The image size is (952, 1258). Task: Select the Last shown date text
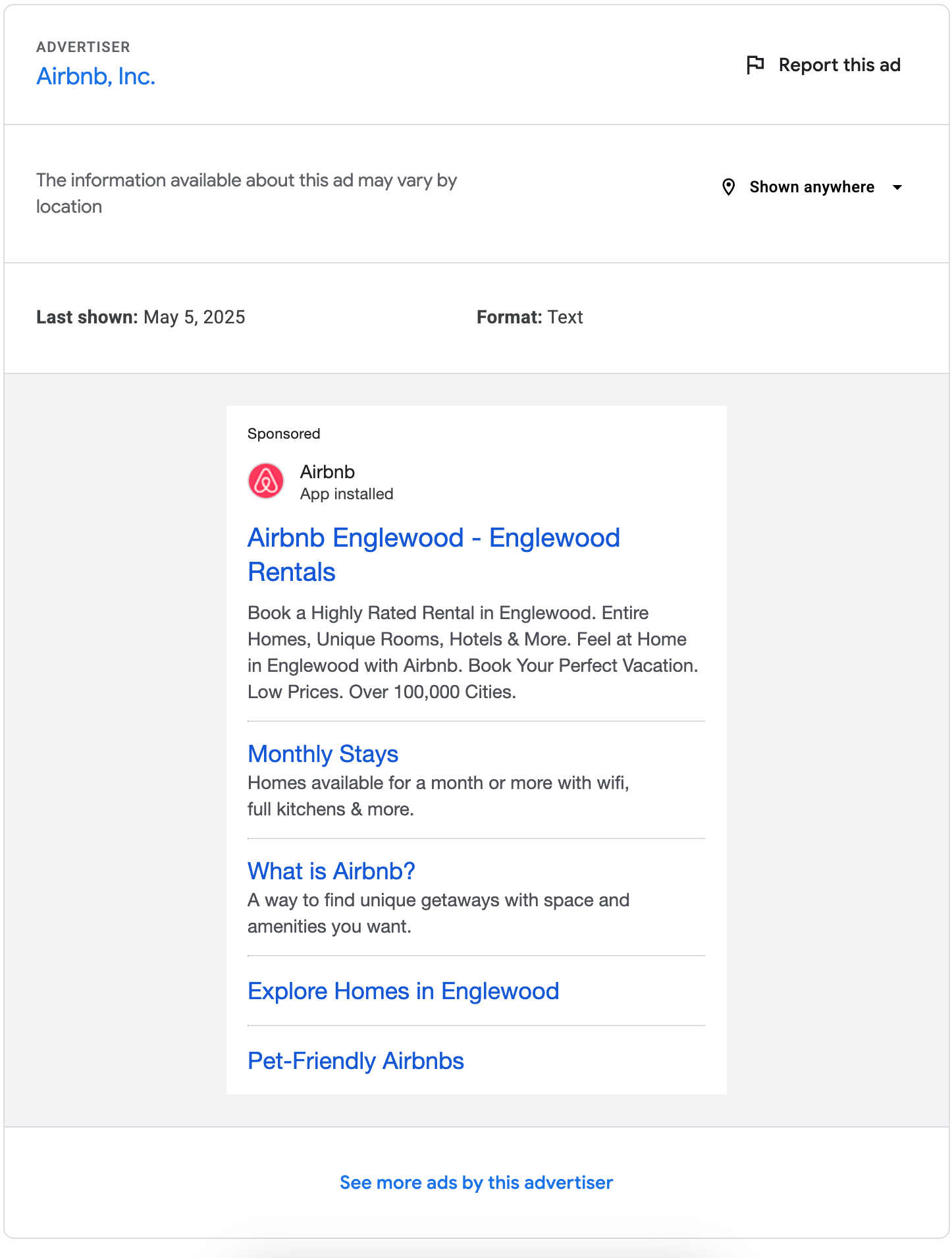click(x=140, y=317)
